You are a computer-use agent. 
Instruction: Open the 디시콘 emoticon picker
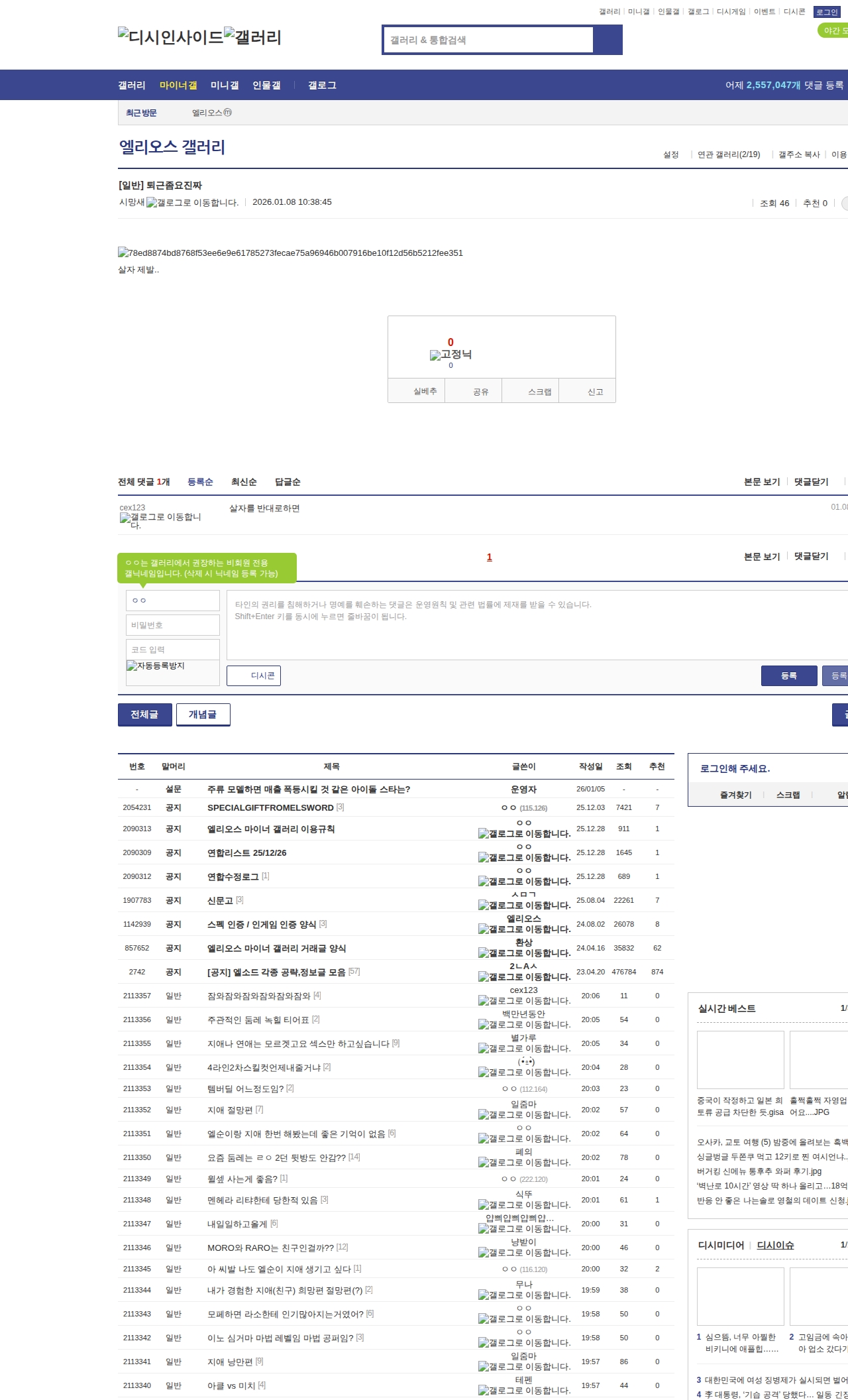pos(254,675)
